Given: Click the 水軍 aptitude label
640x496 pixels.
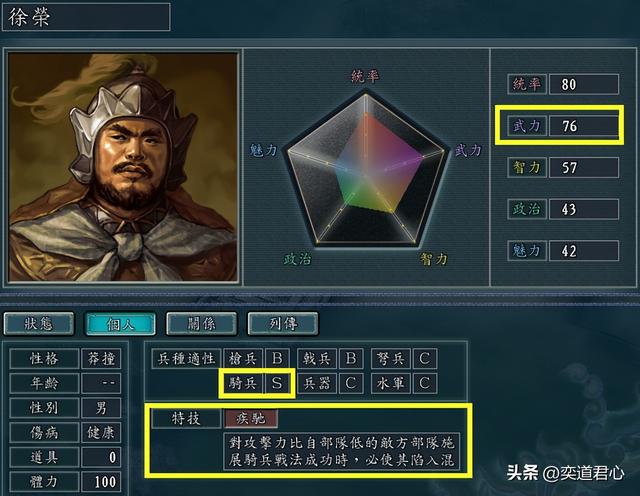Looking at the screenshot, I should point(391,383).
